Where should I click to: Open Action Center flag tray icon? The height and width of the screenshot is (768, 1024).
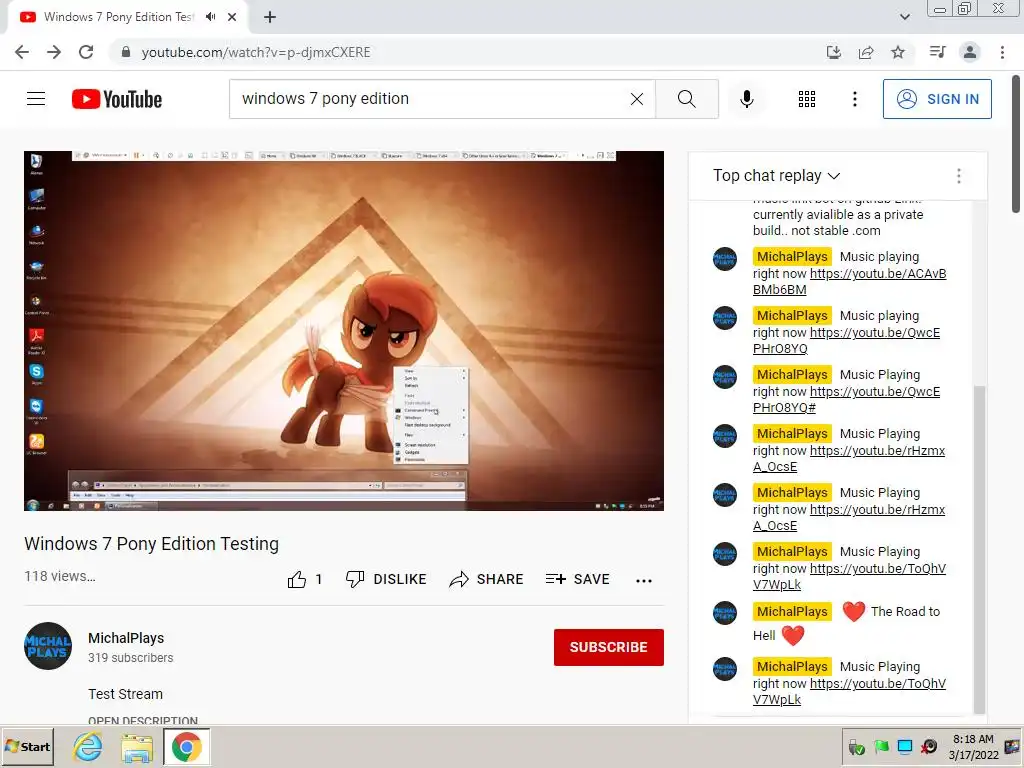(881, 746)
